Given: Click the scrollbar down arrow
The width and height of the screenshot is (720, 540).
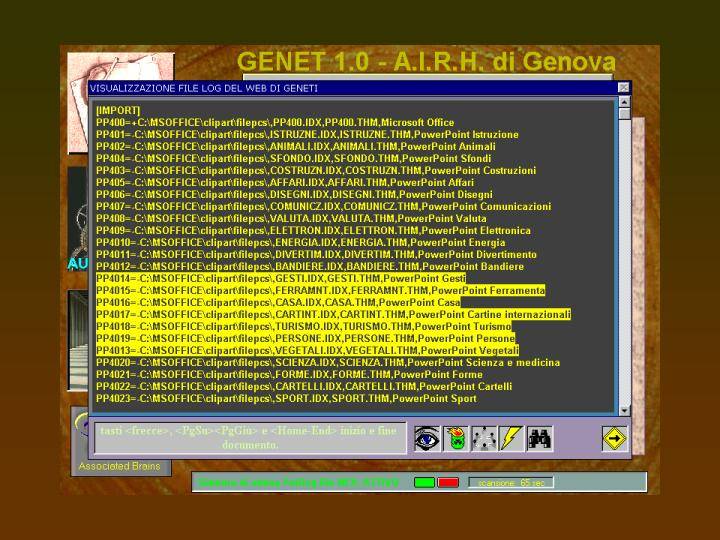Looking at the screenshot, I should 624,410.
